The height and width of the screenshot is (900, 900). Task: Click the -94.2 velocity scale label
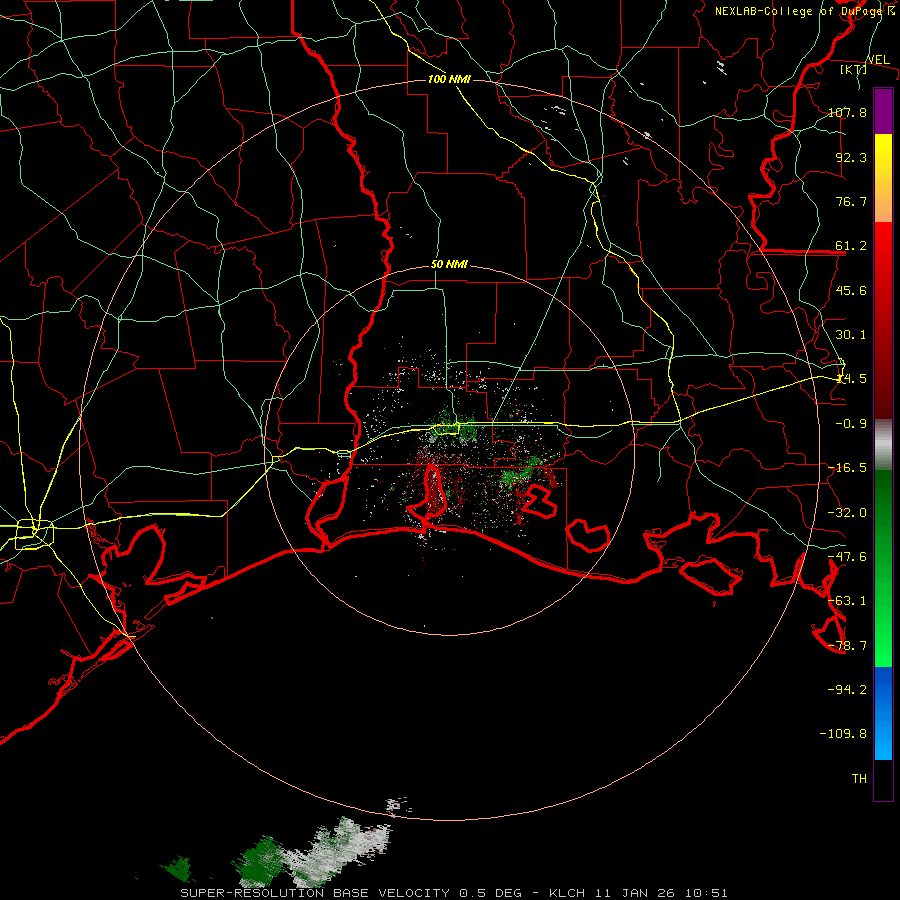[x=848, y=689]
